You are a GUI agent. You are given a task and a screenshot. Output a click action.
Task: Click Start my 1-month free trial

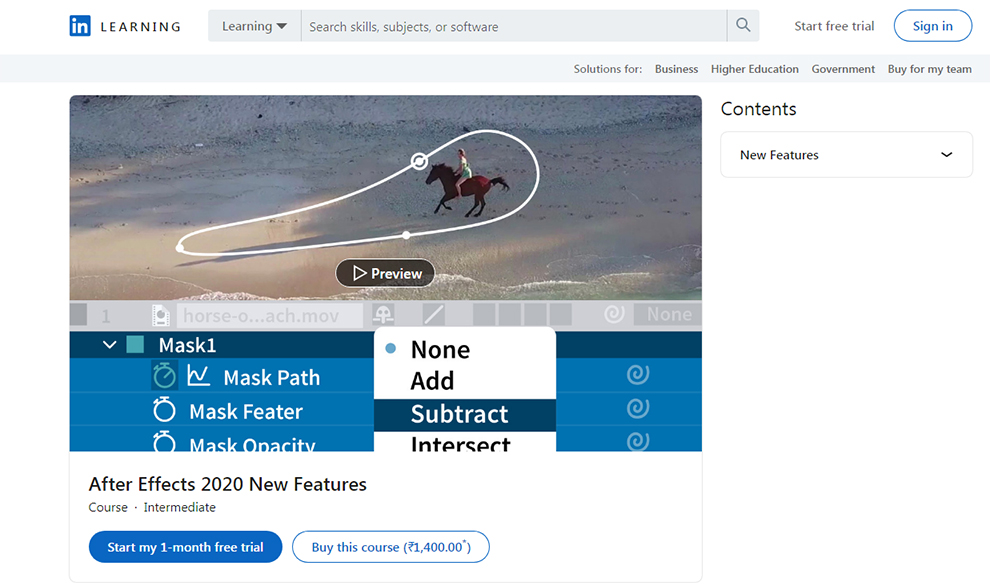pyautogui.click(x=186, y=547)
